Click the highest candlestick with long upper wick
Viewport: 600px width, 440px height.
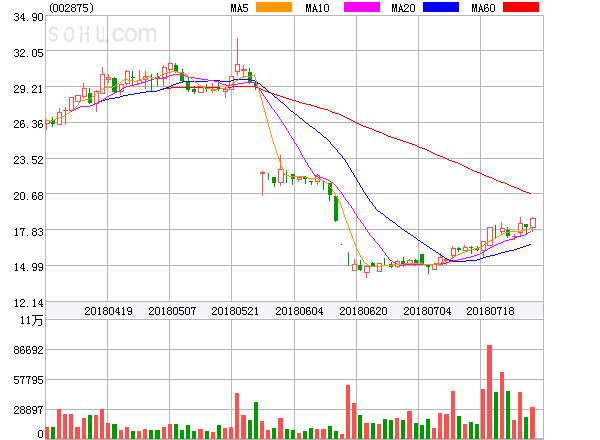(237, 57)
